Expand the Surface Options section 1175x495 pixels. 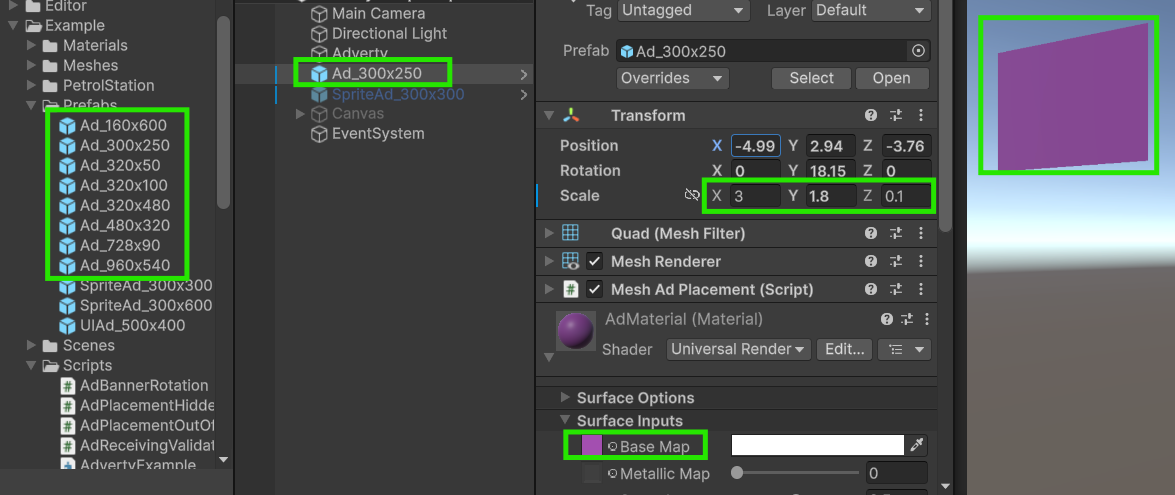[566, 398]
